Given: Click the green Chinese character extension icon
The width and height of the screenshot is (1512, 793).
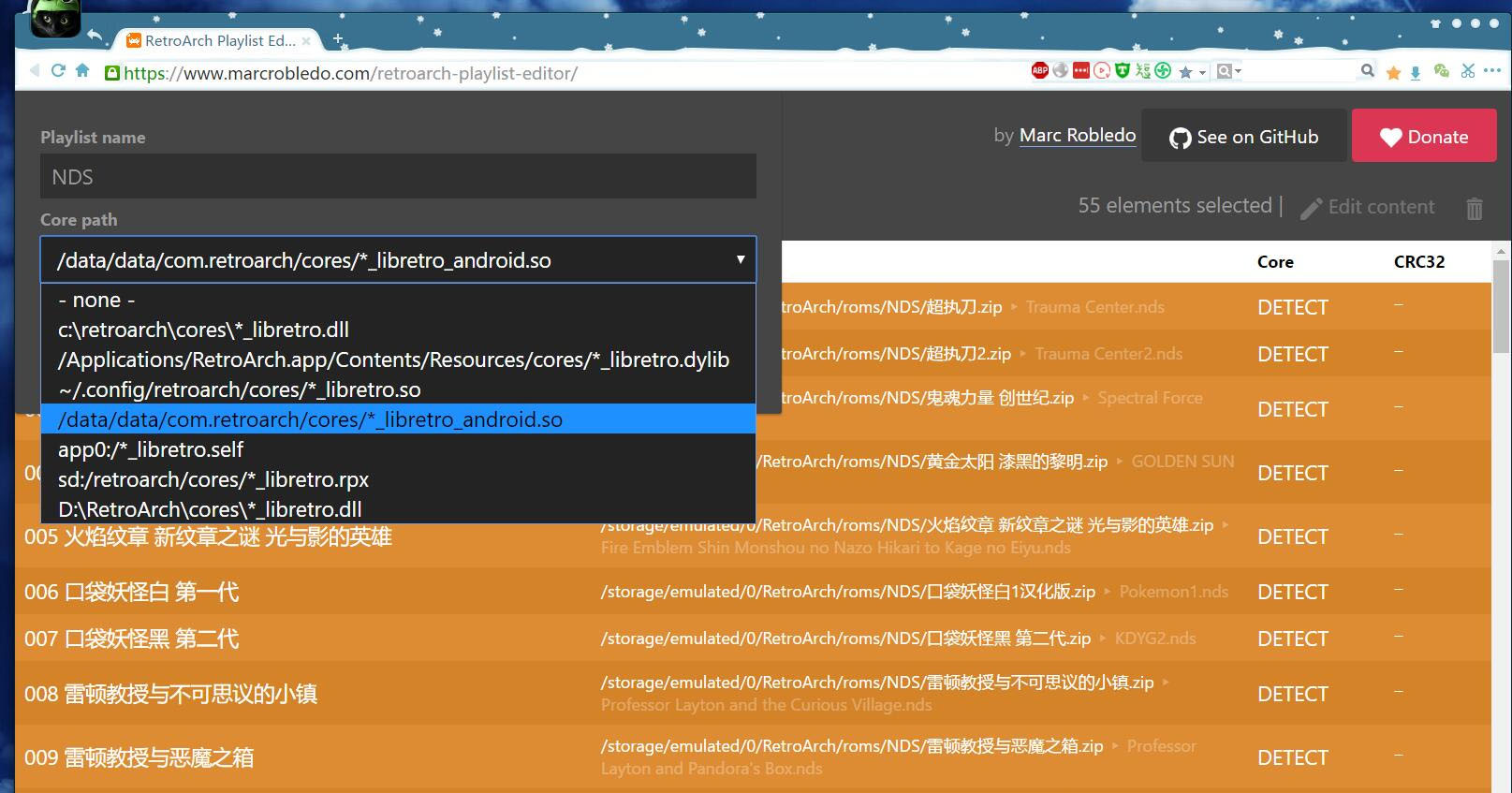Looking at the screenshot, I should (1143, 71).
